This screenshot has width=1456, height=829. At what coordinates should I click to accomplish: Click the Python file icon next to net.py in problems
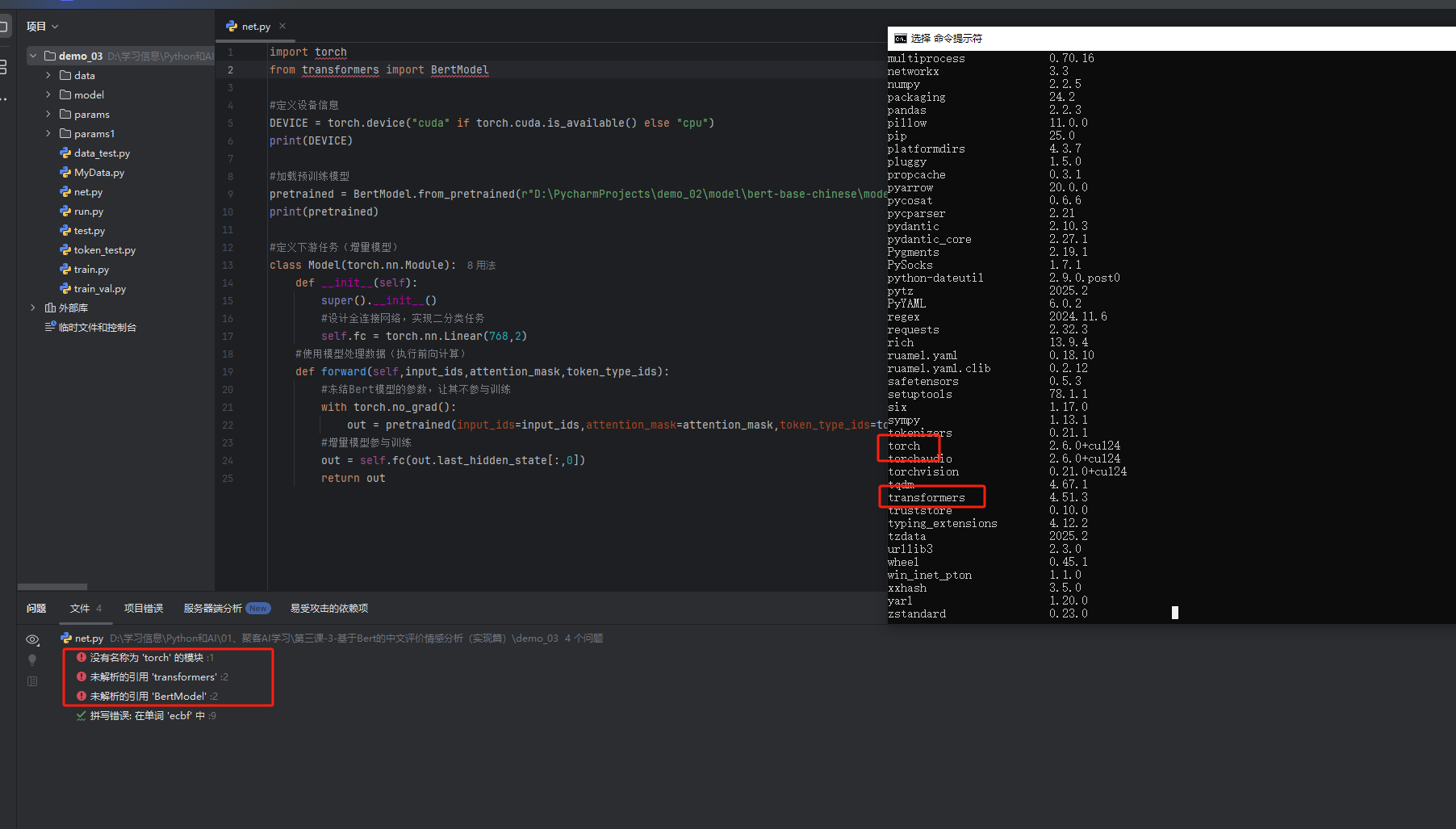click(x=66, y=638)
